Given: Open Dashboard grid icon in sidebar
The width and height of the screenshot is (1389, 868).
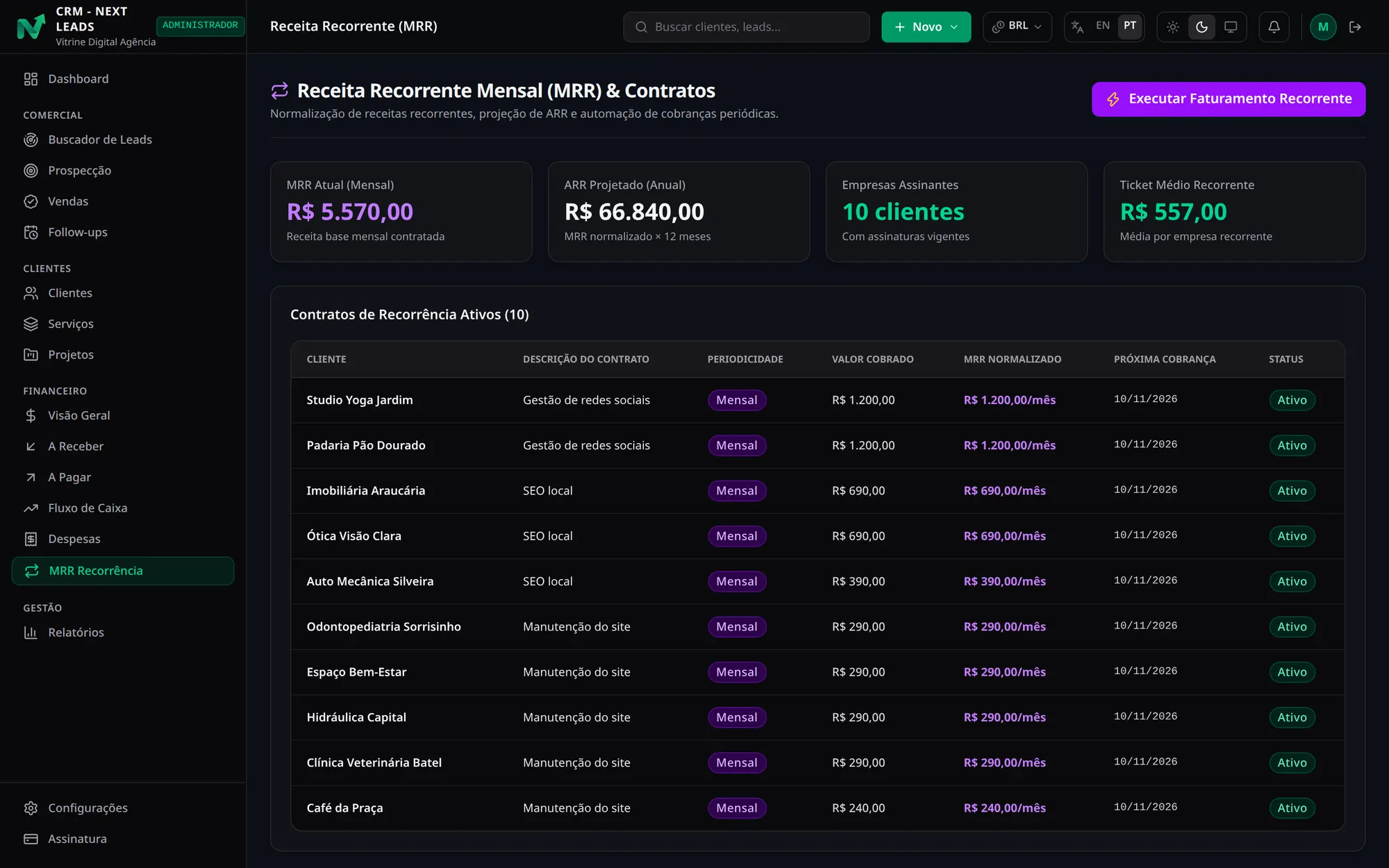Looking at the screenshot, I should coord(31,79).
